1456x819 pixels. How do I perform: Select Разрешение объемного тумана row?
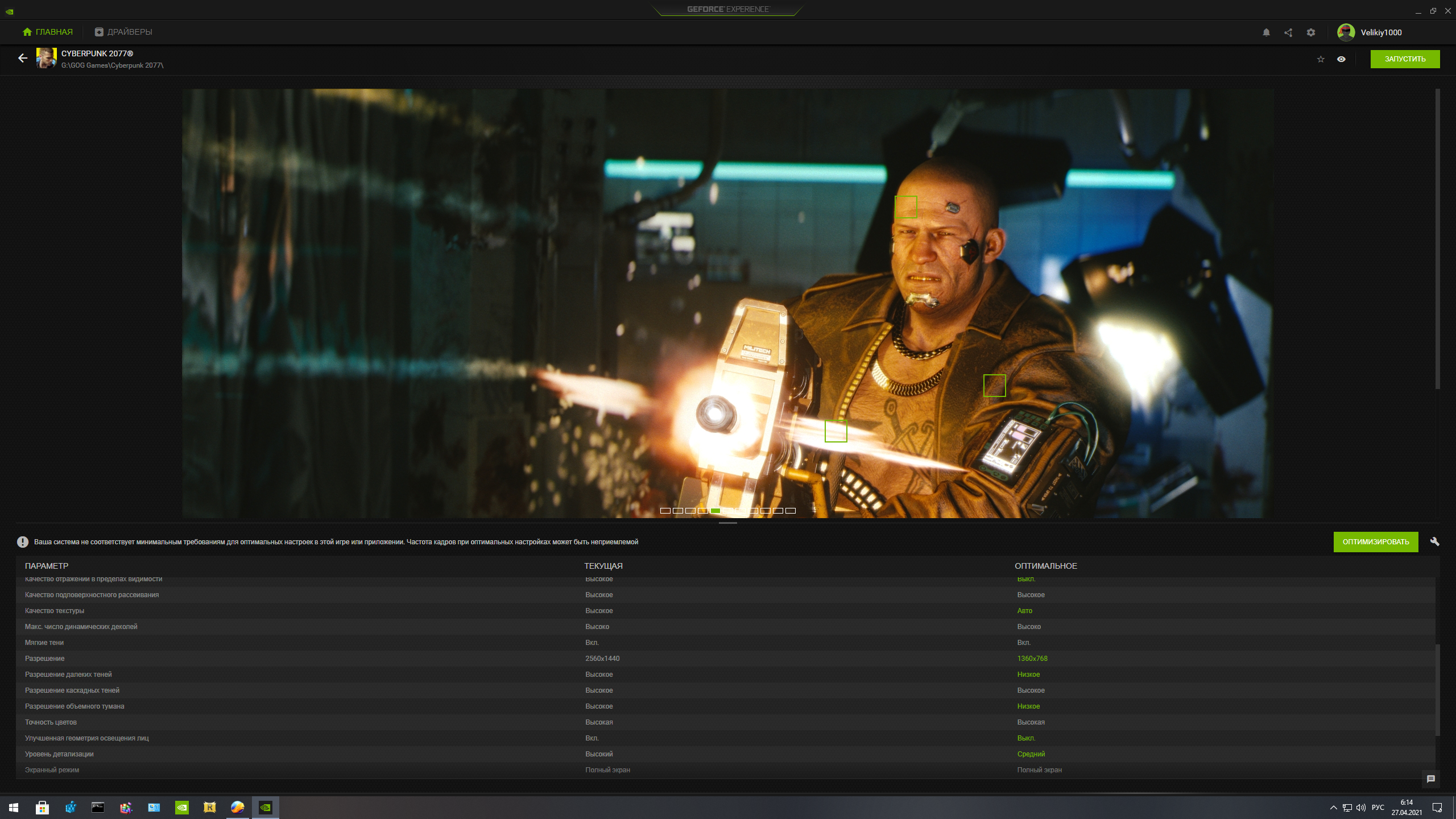[726, 706]
